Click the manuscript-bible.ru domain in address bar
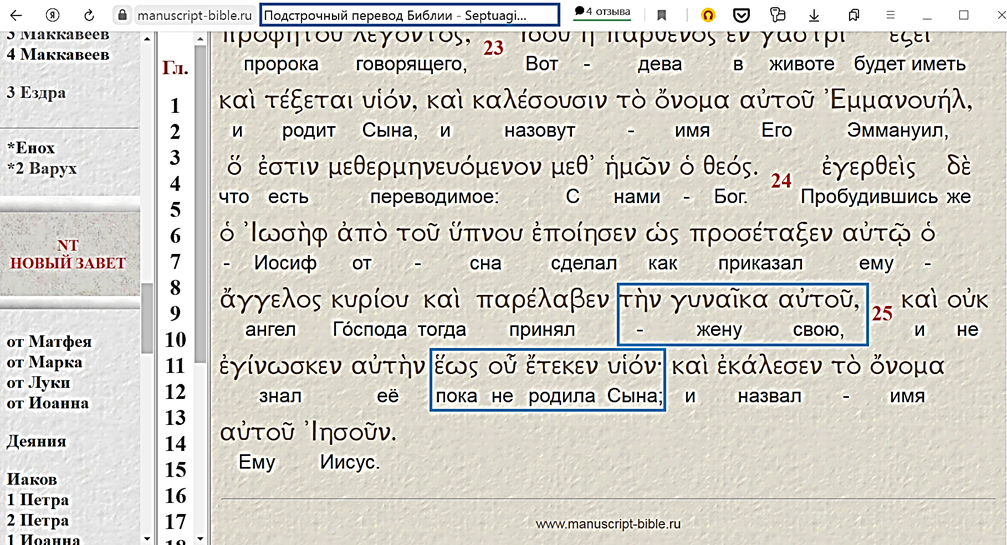Image resolution: width=1007 pixels, height=545 pixels. coord(195,15)
